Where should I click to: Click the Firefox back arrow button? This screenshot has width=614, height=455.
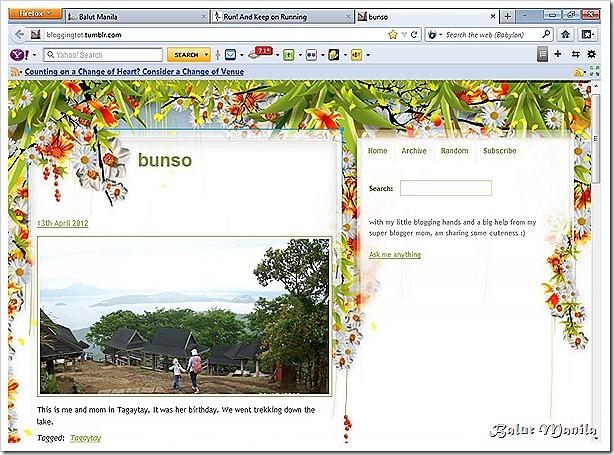(x=16, y=34)
